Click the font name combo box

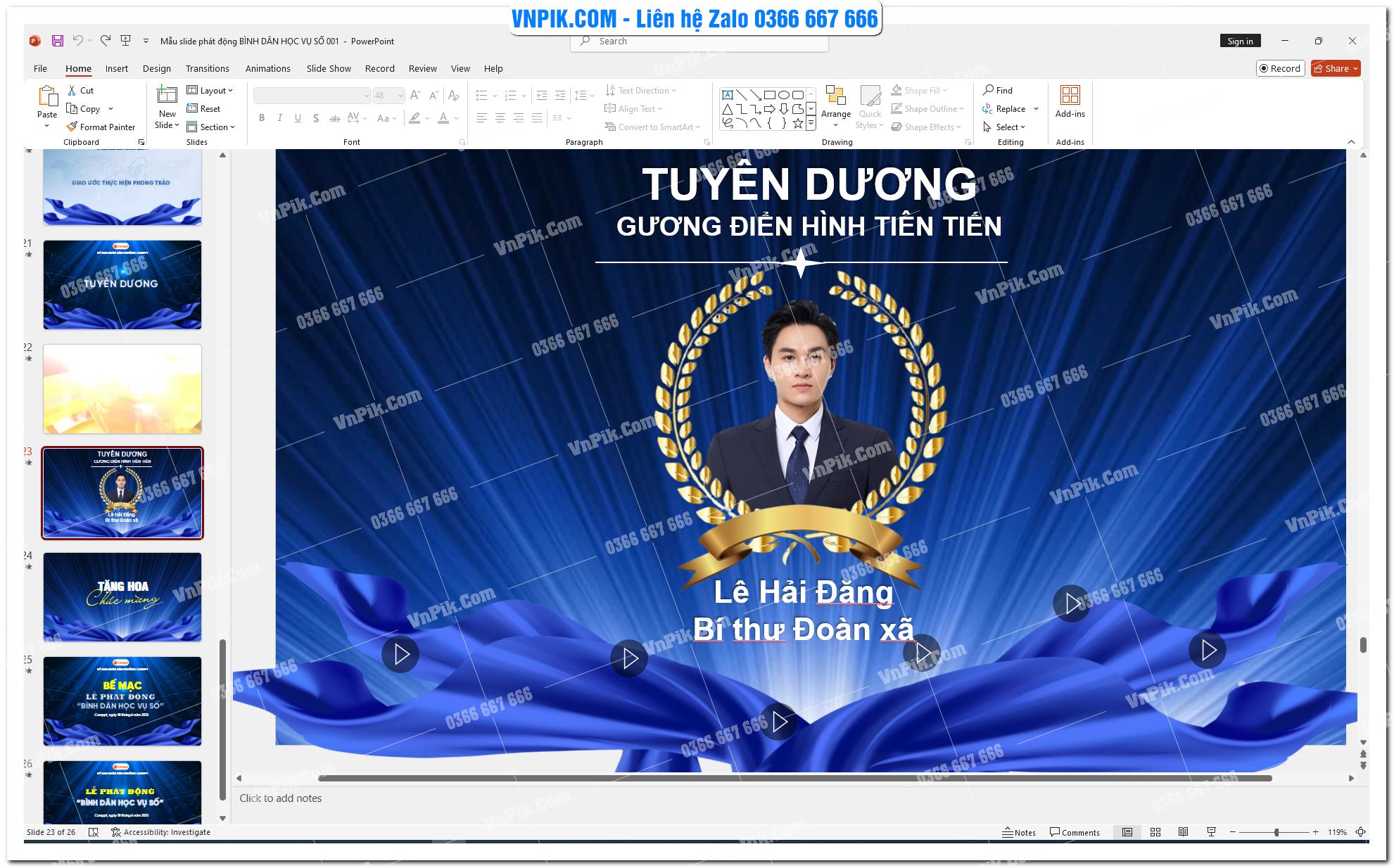point(312,95)
